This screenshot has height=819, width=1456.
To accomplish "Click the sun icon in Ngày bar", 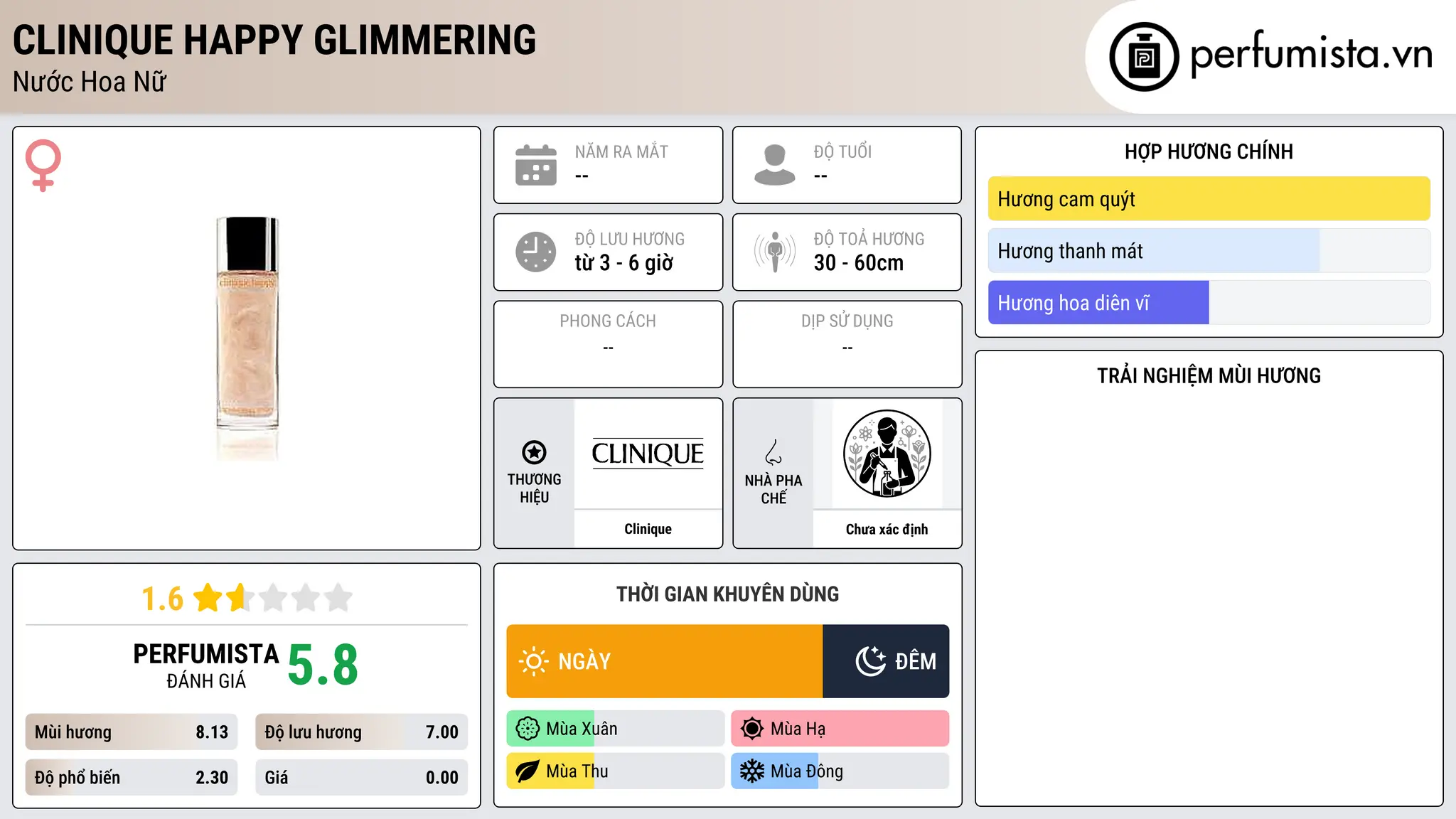I will click(x=533, y=661).
